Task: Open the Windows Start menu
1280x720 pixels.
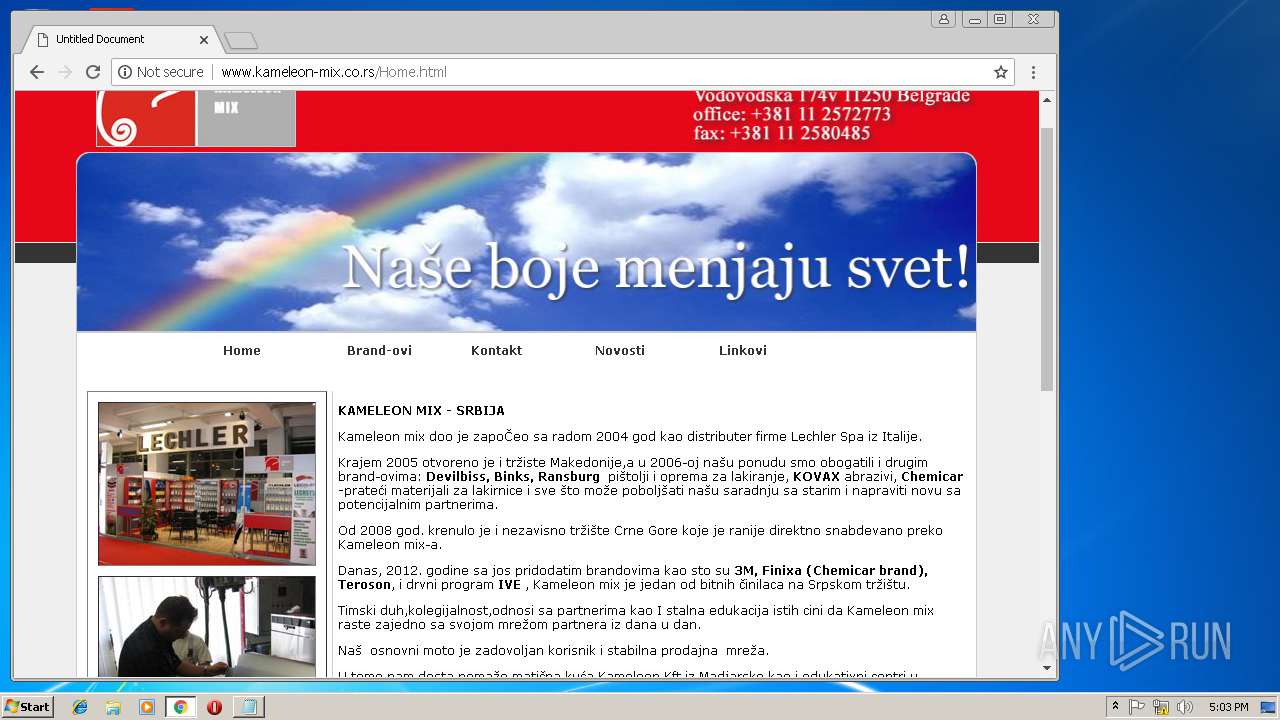Action: [27, 707]
